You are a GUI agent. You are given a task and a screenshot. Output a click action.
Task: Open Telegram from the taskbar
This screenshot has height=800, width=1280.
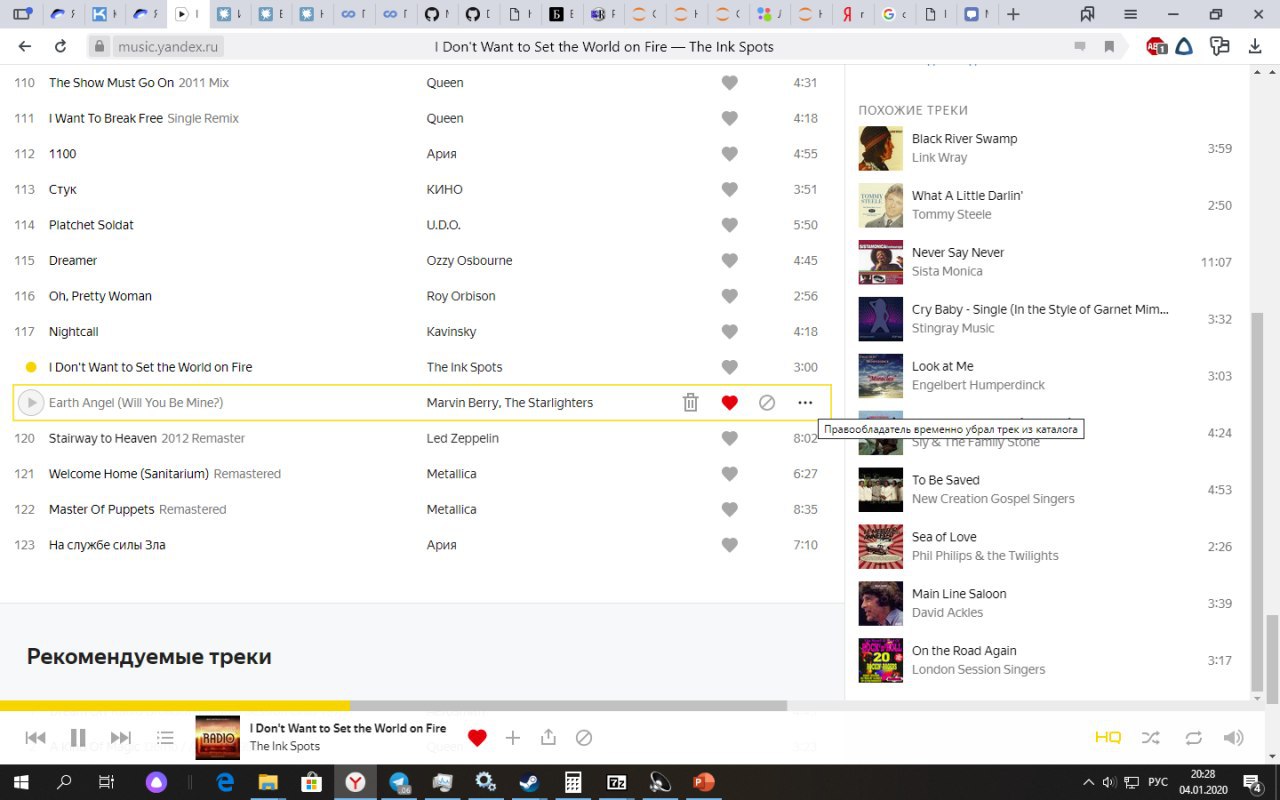[400, 782]
